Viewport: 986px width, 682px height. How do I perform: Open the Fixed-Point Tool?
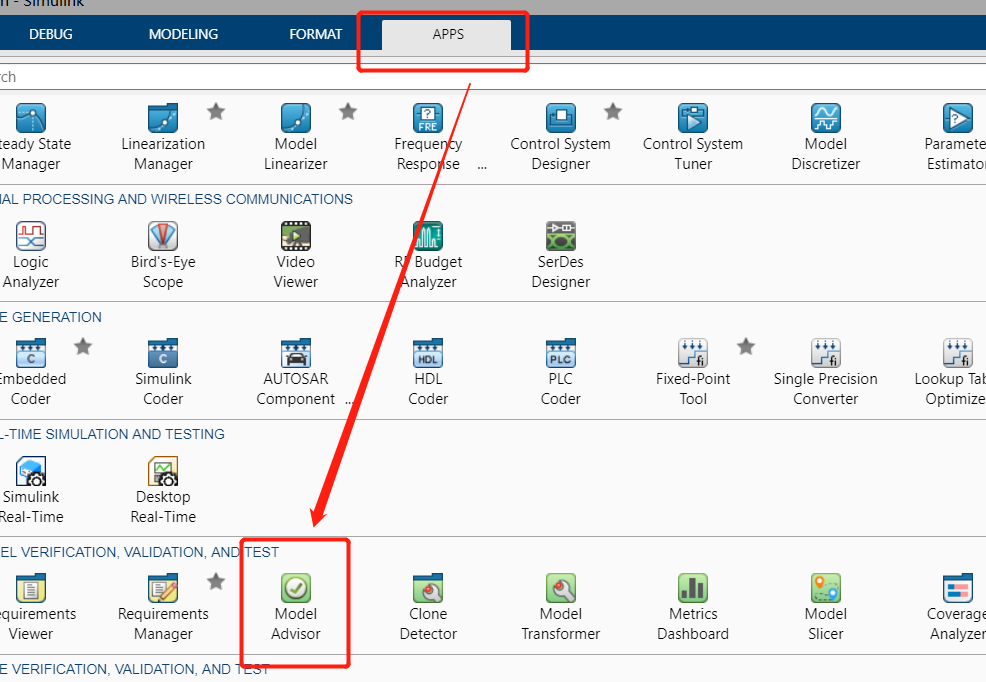pos(693,371)
